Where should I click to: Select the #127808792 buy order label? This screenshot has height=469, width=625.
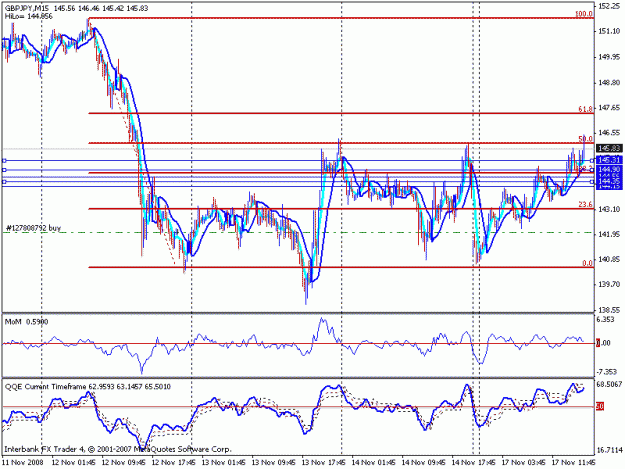point(33,228)
